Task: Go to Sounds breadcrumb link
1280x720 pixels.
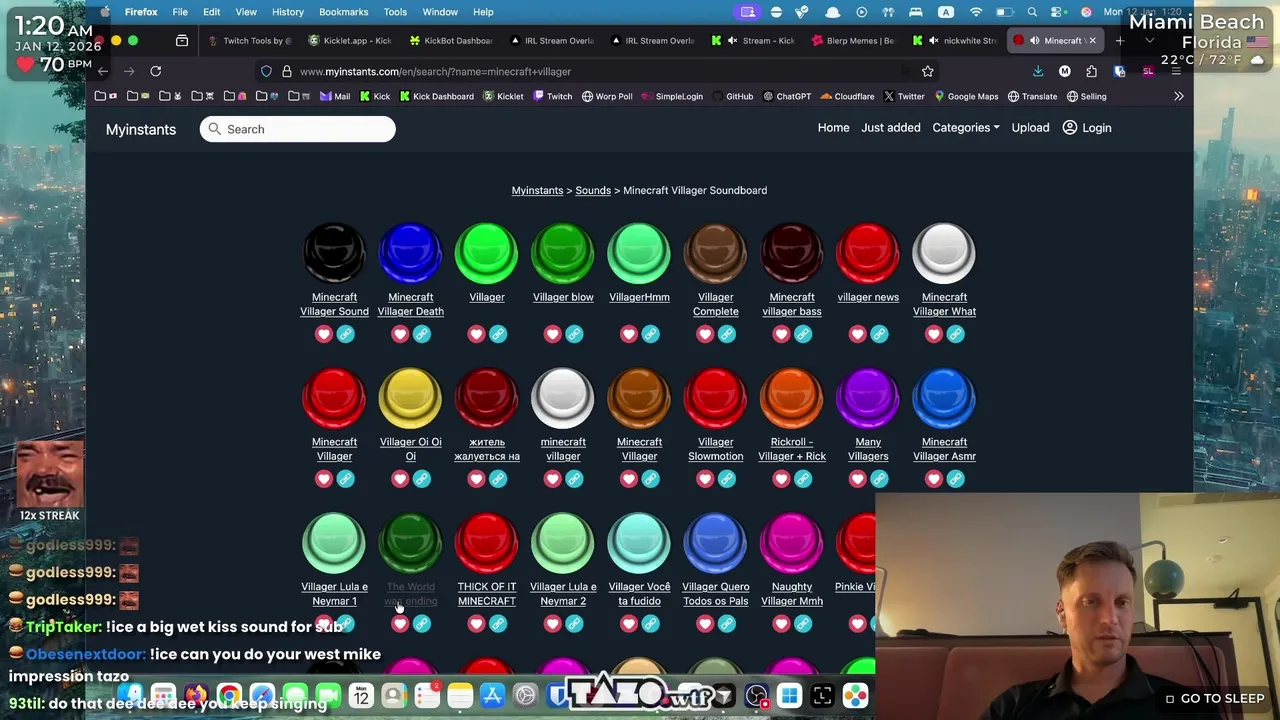Action: pyautogui.click(x=593, y=190)
